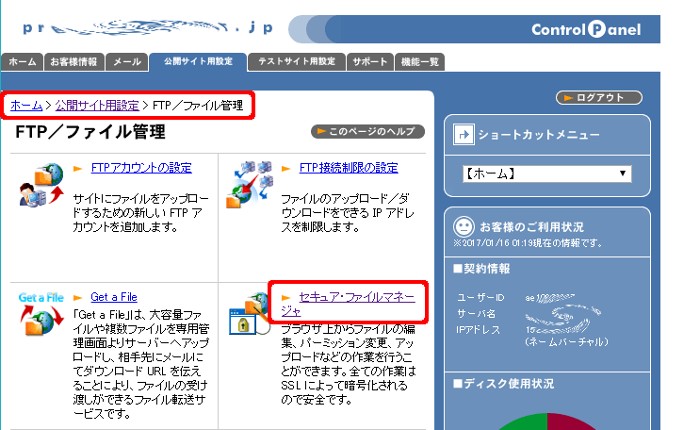Click the ユーザーID label
Viewport: 700px width, 430px height.
tap(480, 297)
